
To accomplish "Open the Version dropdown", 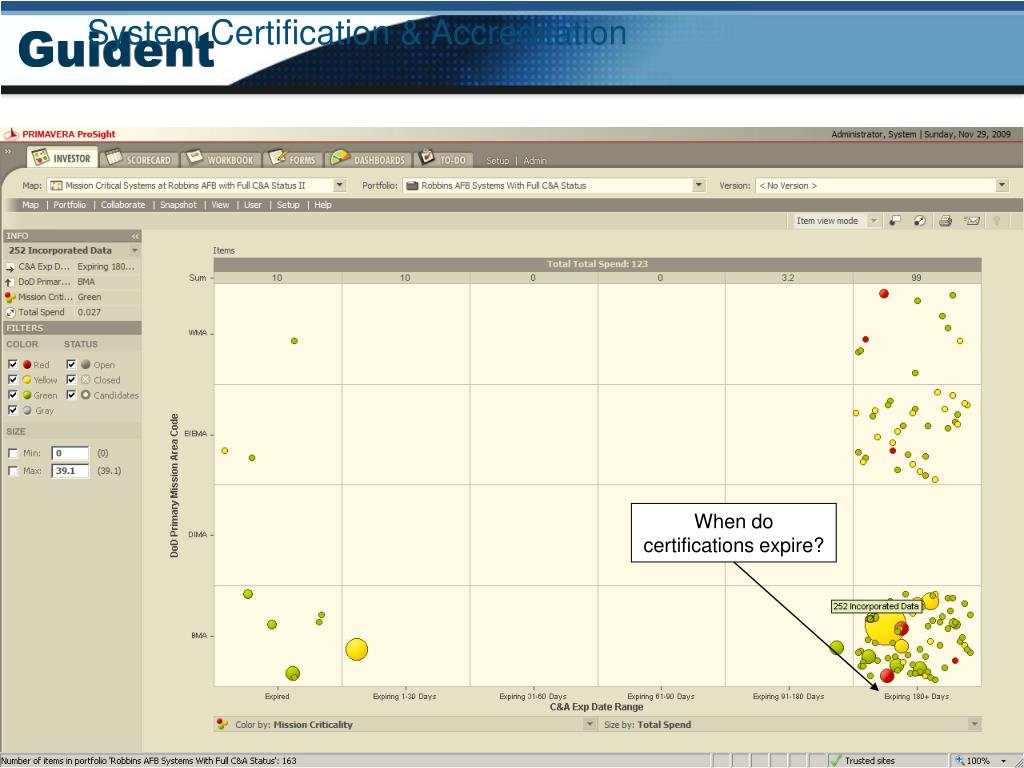I will click(1002, 185).
